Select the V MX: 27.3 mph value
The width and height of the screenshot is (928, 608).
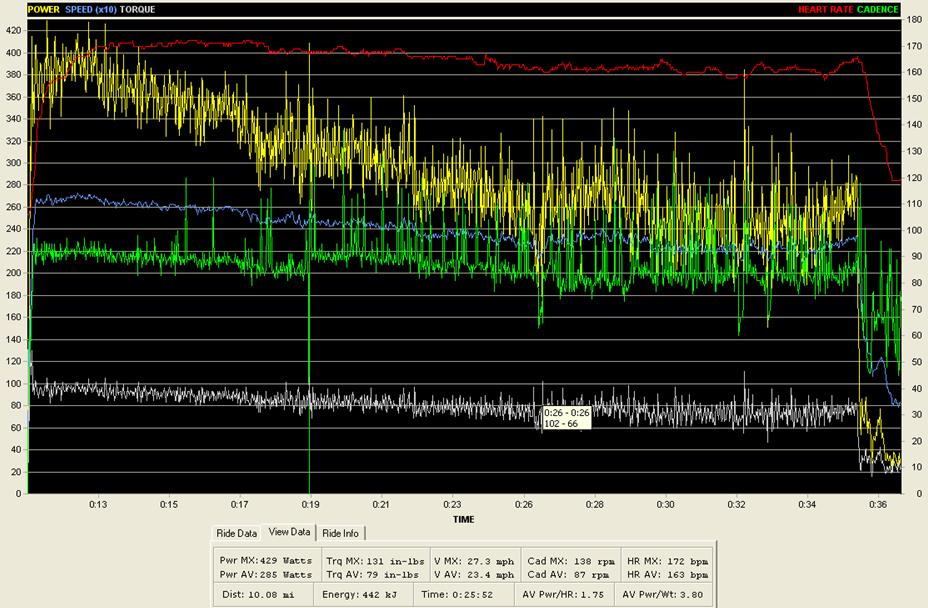[x=473, y=561]
